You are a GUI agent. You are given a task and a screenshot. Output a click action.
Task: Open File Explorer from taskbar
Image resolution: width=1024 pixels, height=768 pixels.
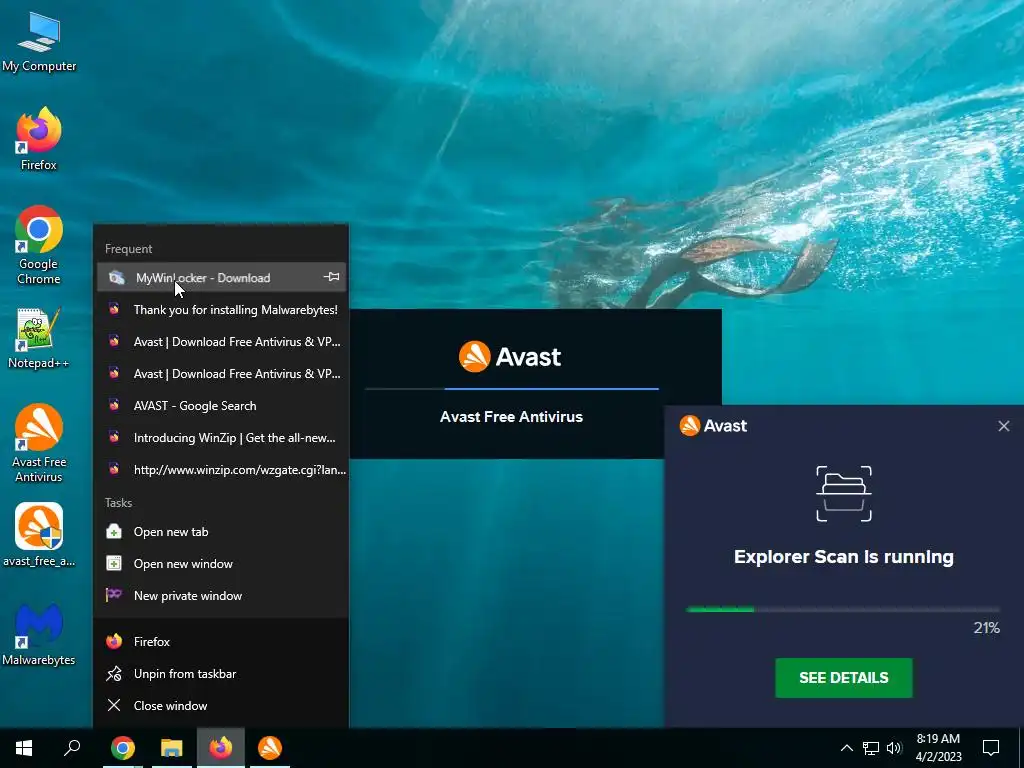point(172,748)
